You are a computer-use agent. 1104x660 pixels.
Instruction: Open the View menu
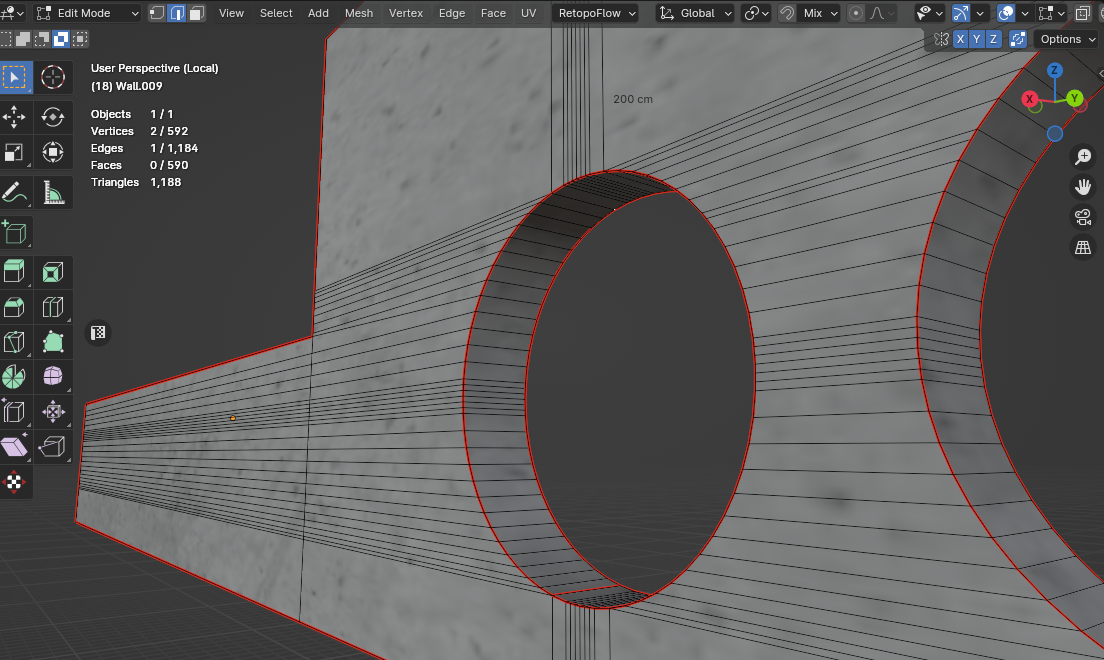click(231, 13)
